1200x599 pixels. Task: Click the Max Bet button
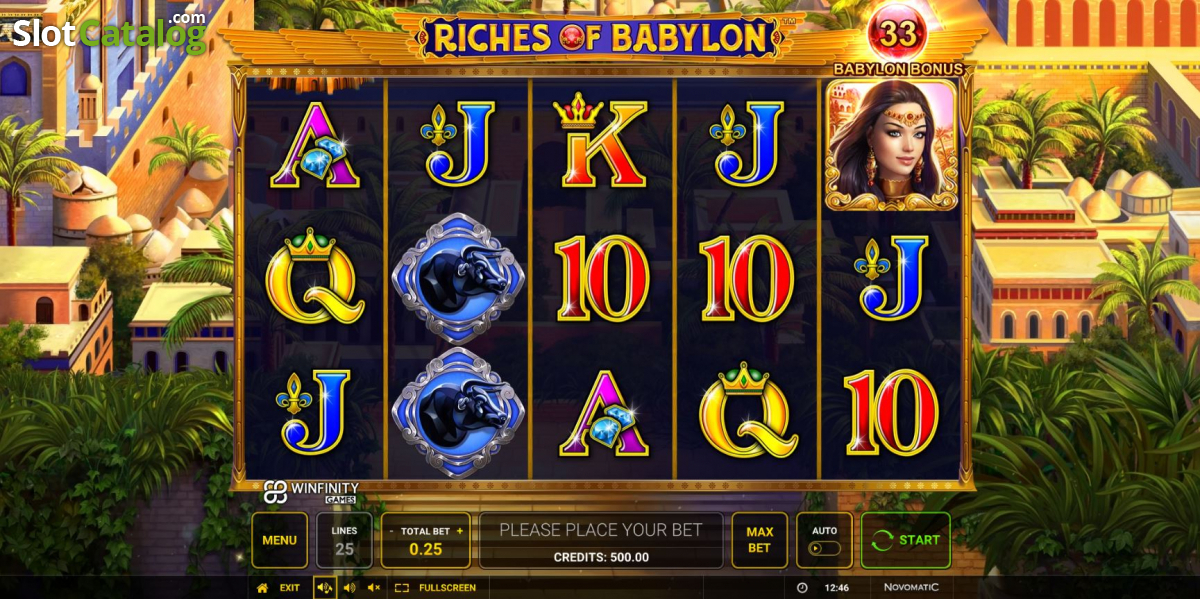click(x=760, y=540)
